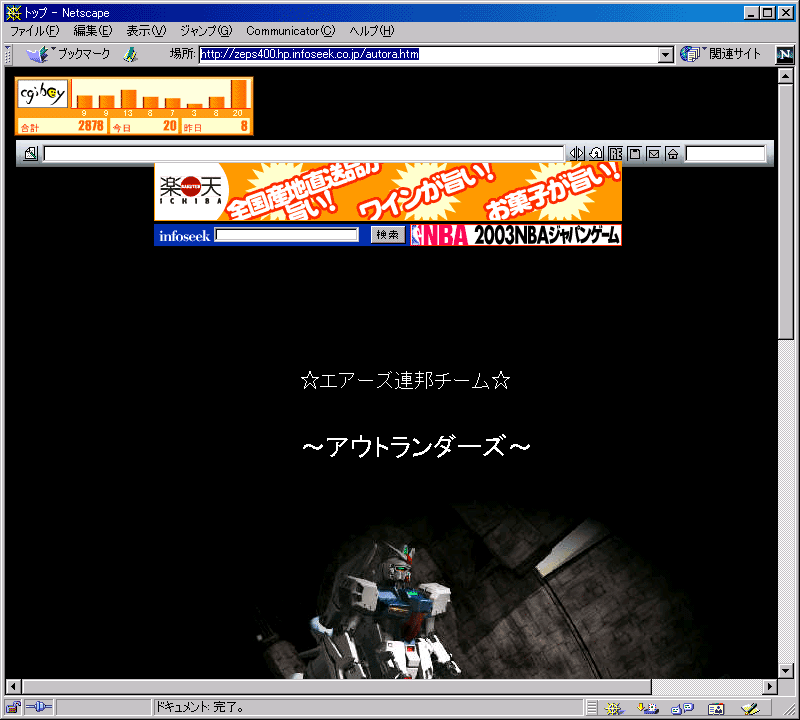Click the ドキュメント: 完了。 status text
Screen dimensions: 800x720
[200, 707]
